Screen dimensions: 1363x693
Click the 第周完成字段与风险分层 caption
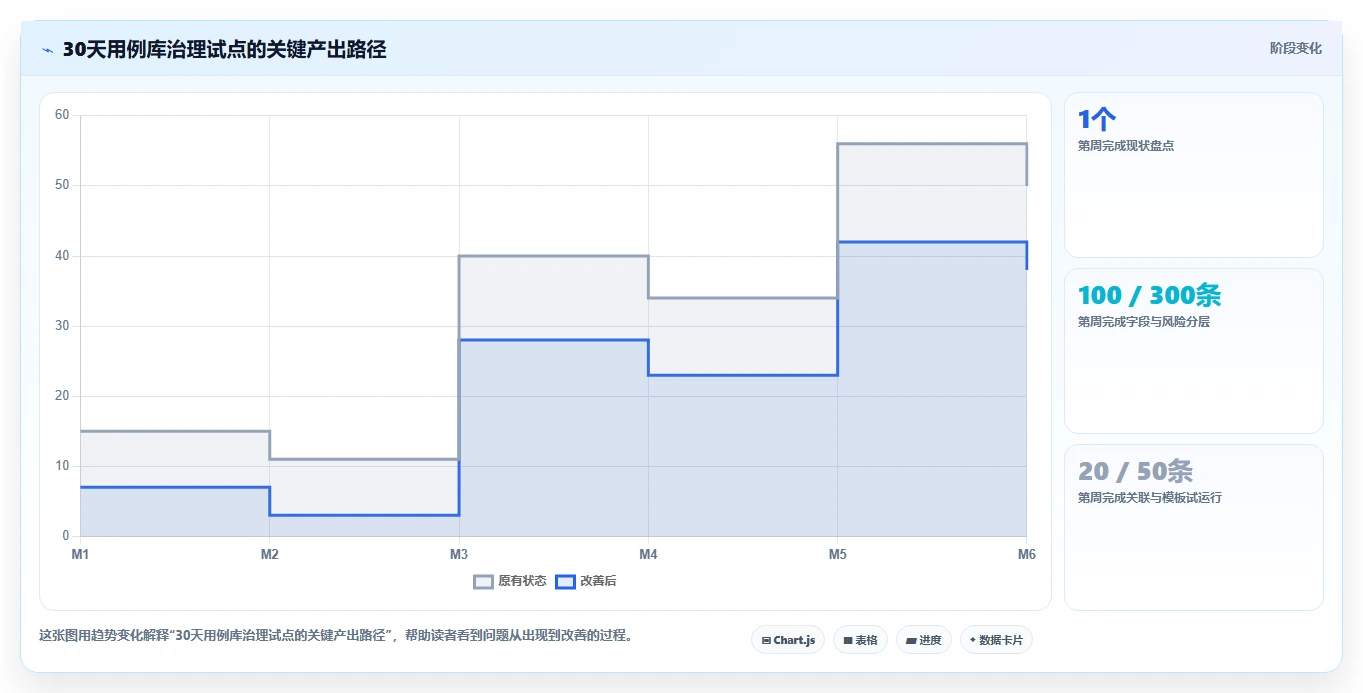(x=1144, y=322)
